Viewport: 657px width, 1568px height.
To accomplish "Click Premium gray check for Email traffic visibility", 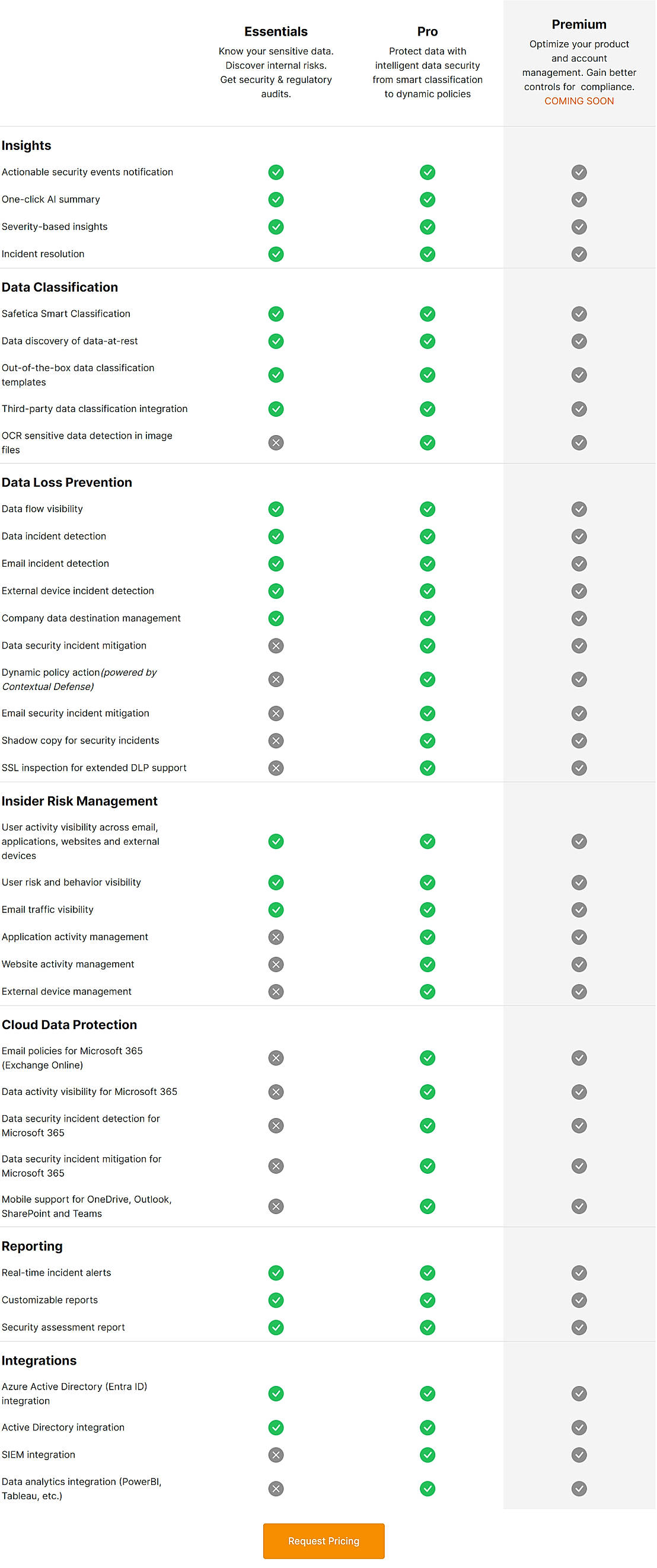I will pyautogui.click(x=579, y=909).
